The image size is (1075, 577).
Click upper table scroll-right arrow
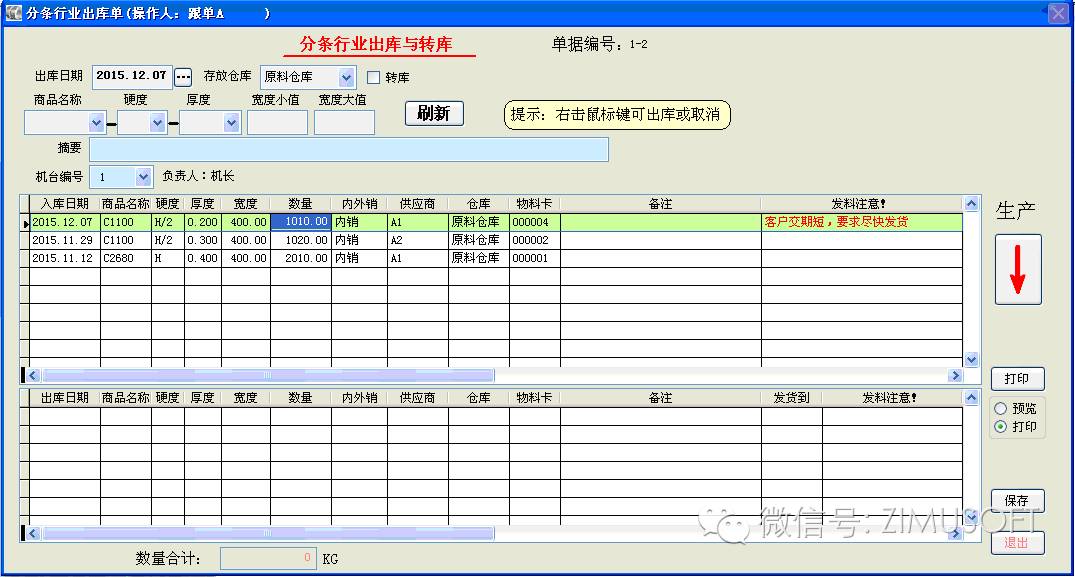click(x=955, y=376)
